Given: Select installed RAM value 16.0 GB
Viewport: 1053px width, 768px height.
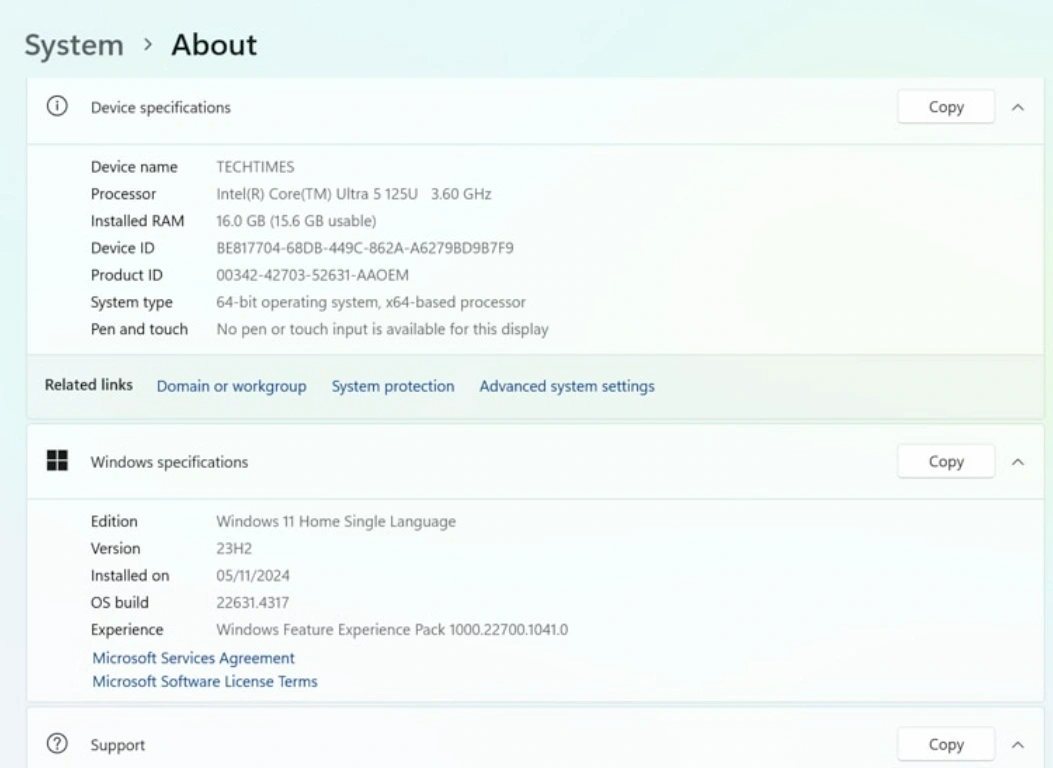Looking at the screenshot, I should coord(296,221).
